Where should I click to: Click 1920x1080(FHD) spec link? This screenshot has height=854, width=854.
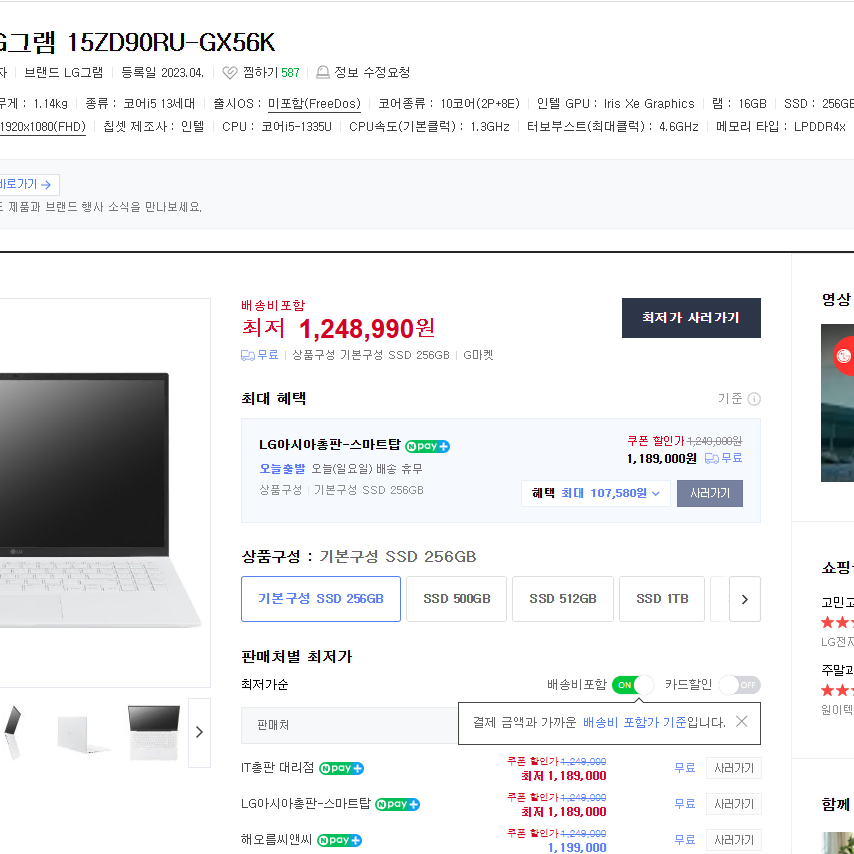pyautogui.click(x=43, y=127)
